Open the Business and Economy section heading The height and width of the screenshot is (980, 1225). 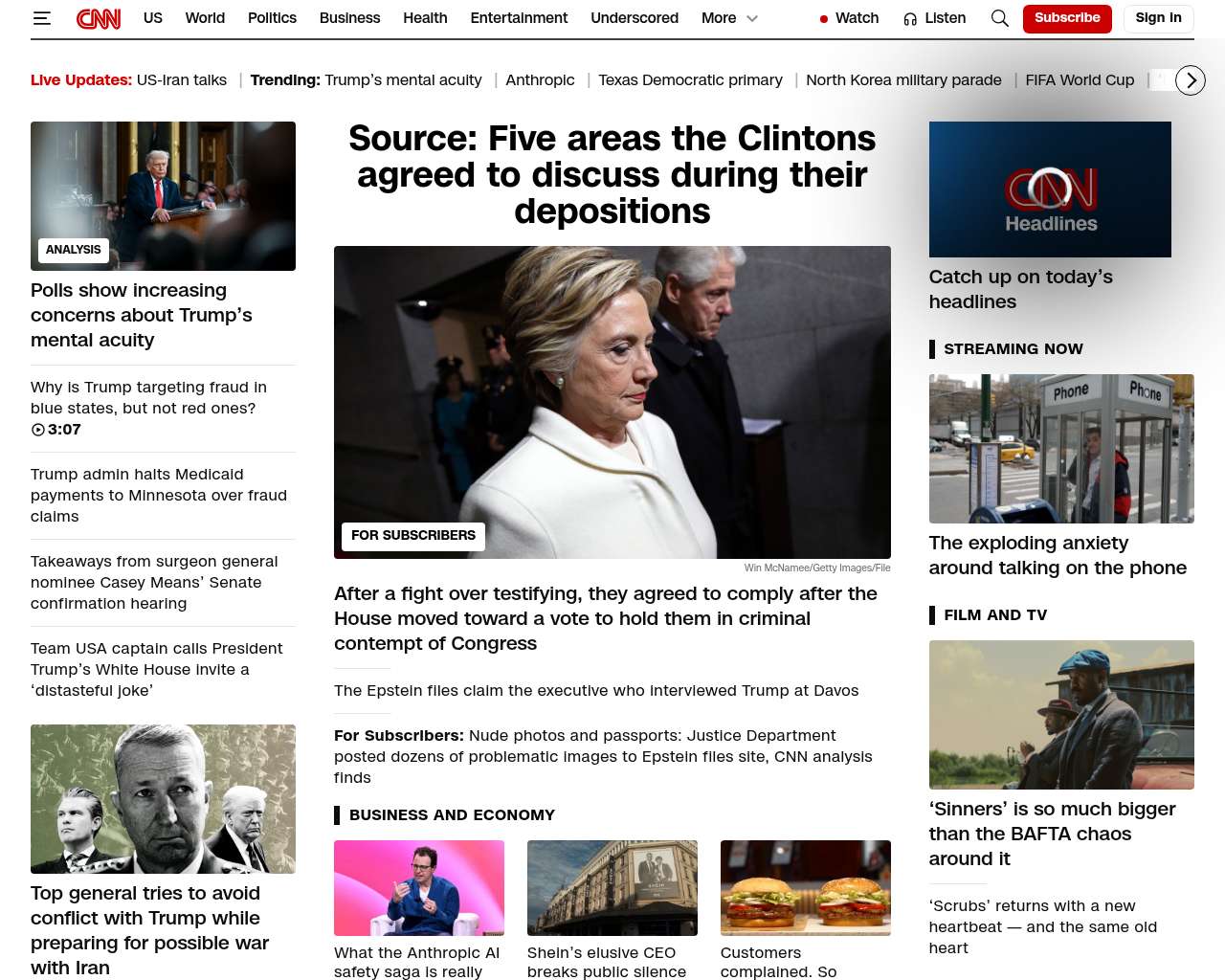tap(452, 815)
